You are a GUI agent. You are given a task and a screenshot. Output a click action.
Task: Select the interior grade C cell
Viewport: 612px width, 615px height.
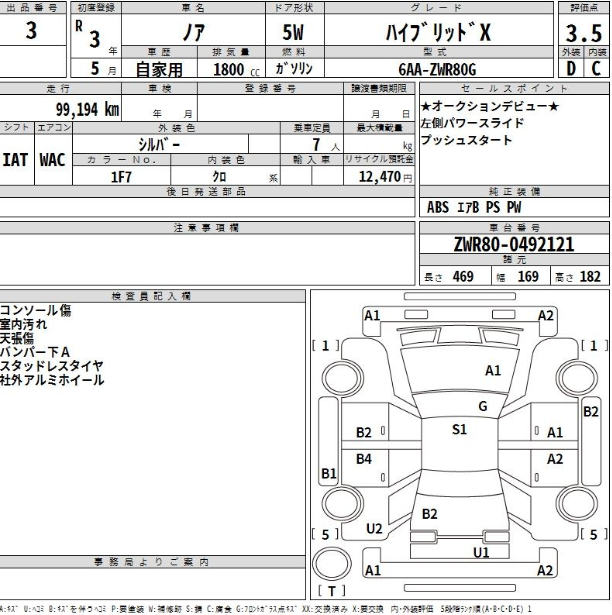(x=597, y=69)
